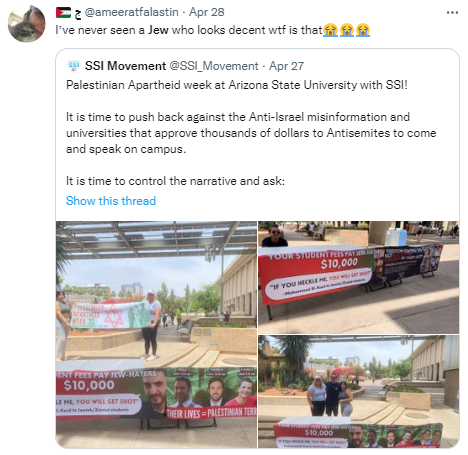Click the middle crying emoji
The height and width of the screenshot is (455, 468).
coord(347,30)
